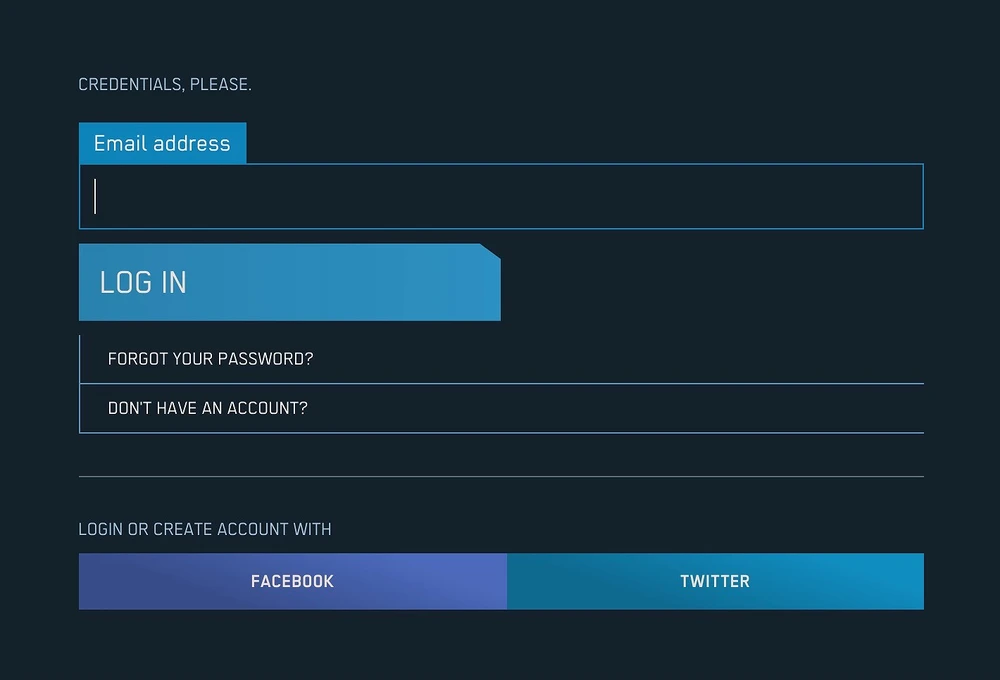The height and width of the screenshot is (680, 1000).
Task: Click the horizontal divider above social login
Action: click(x=500, y=477)
